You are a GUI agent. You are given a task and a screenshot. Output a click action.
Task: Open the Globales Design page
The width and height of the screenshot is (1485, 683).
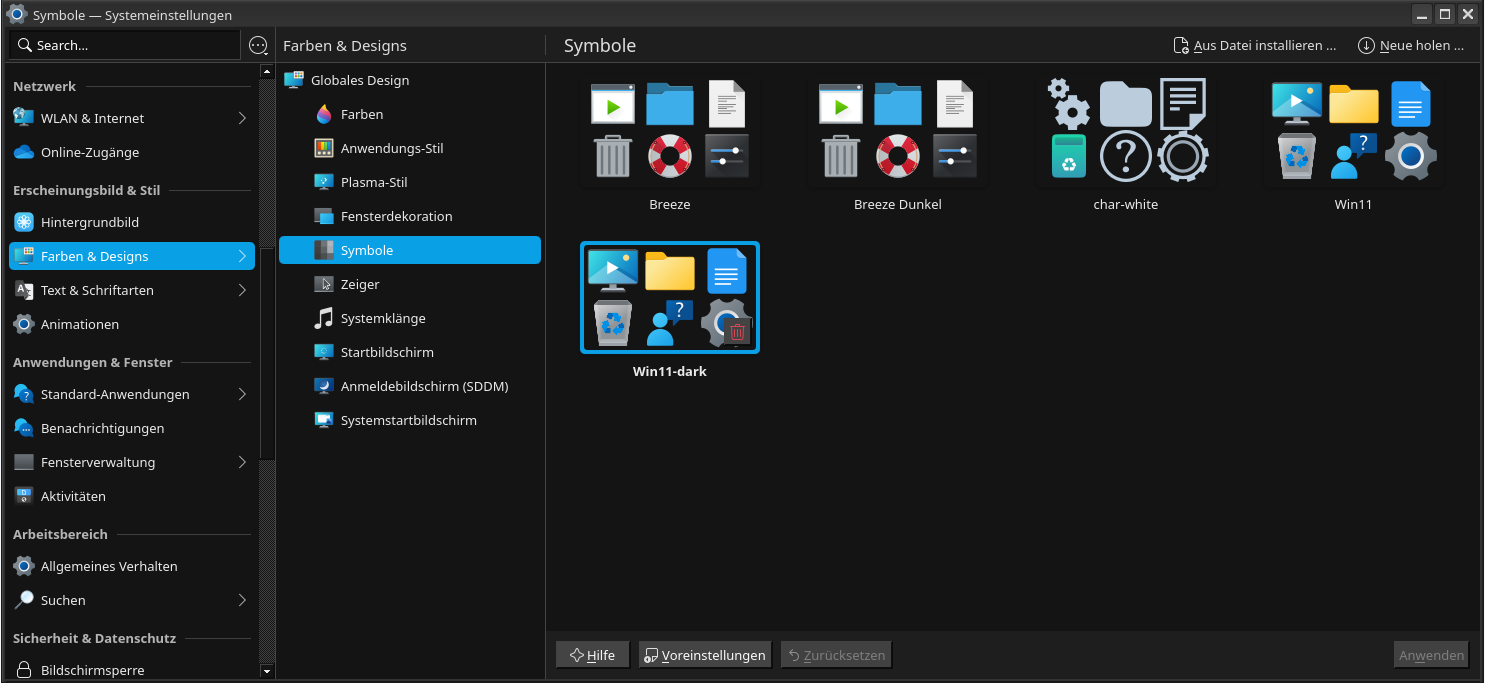[410, 80]
